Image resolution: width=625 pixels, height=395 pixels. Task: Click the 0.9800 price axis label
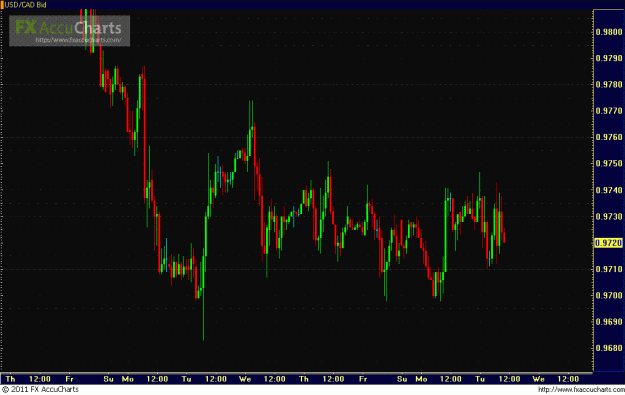(x=609, y=32)
